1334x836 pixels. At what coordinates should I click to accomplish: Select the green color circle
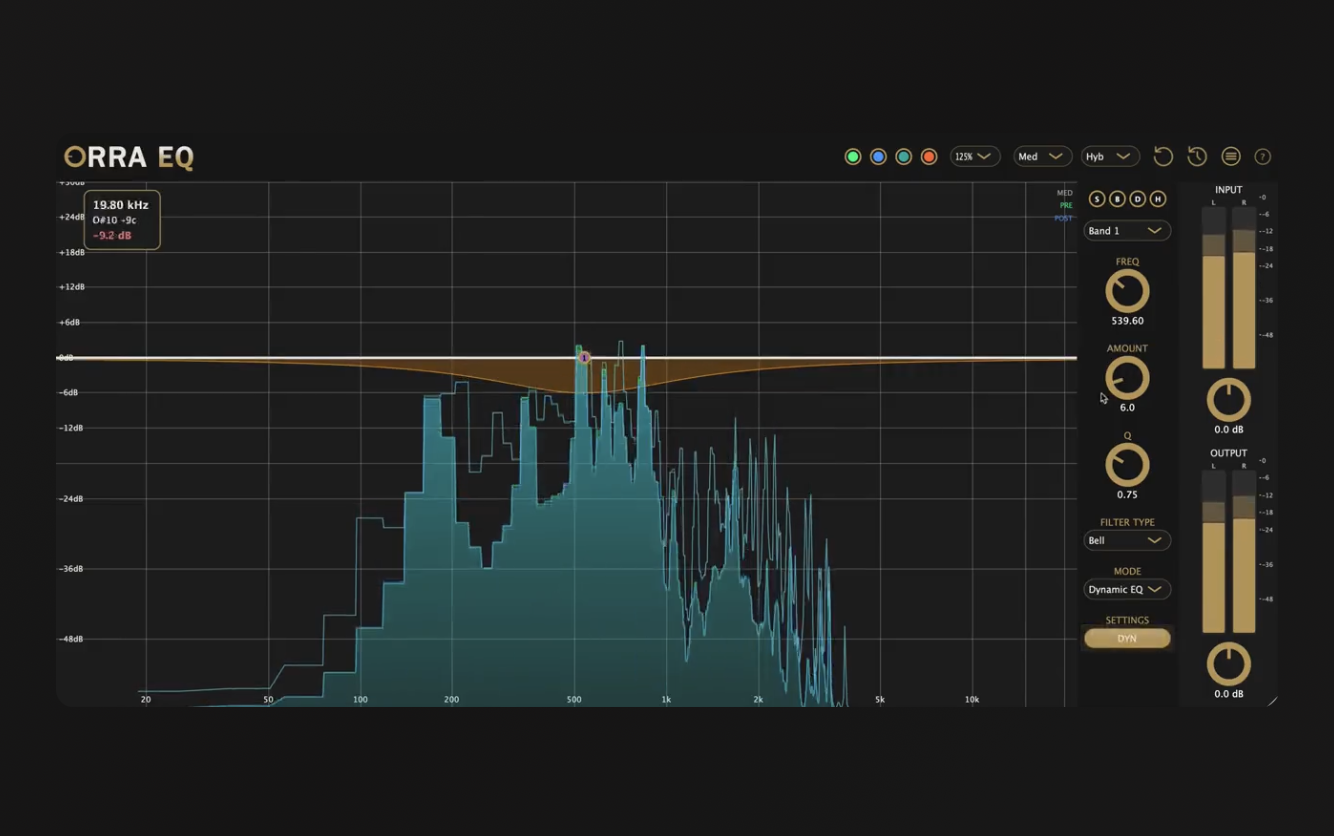pos(853,157)
